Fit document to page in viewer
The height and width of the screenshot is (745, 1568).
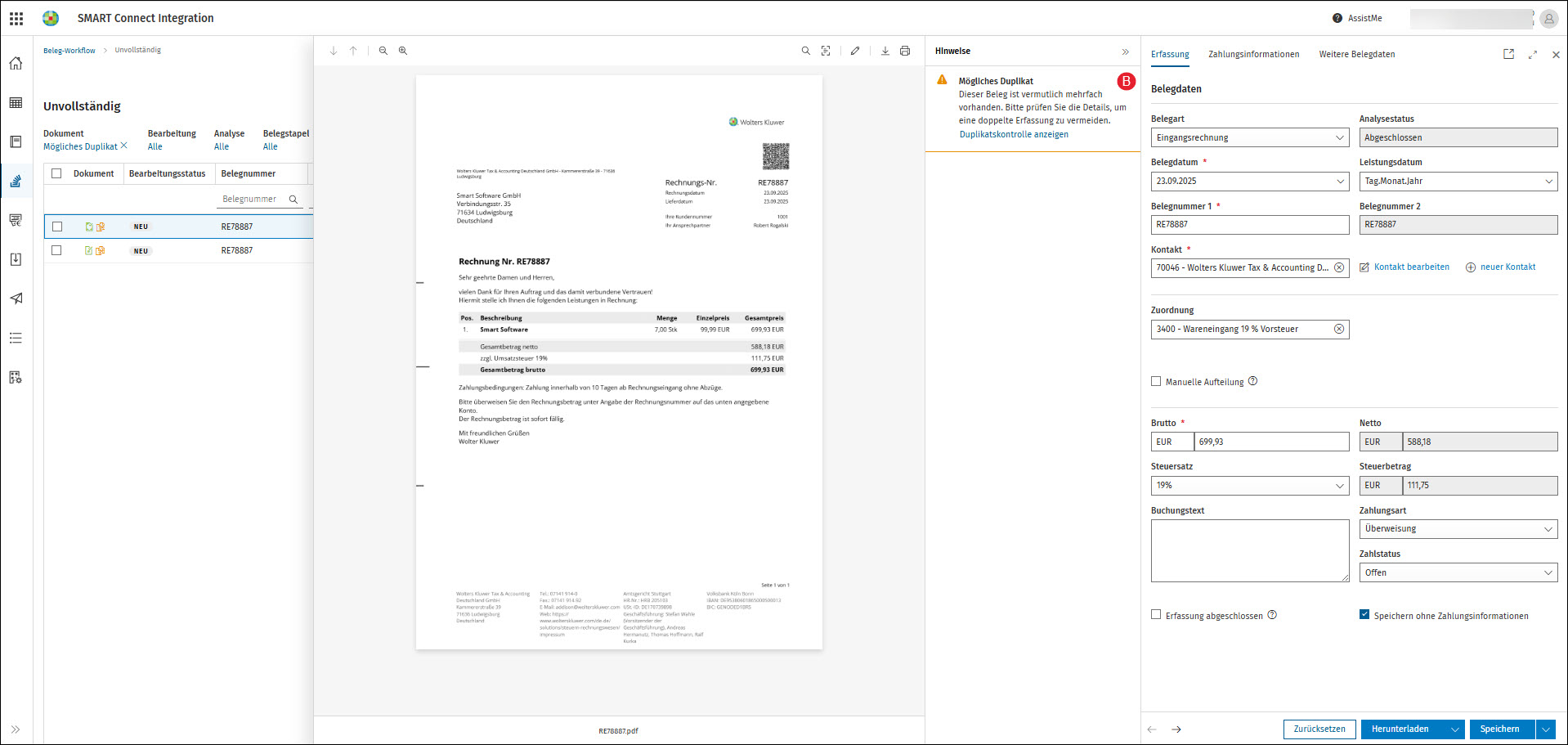pyautogui.click(x=826, y=51)
